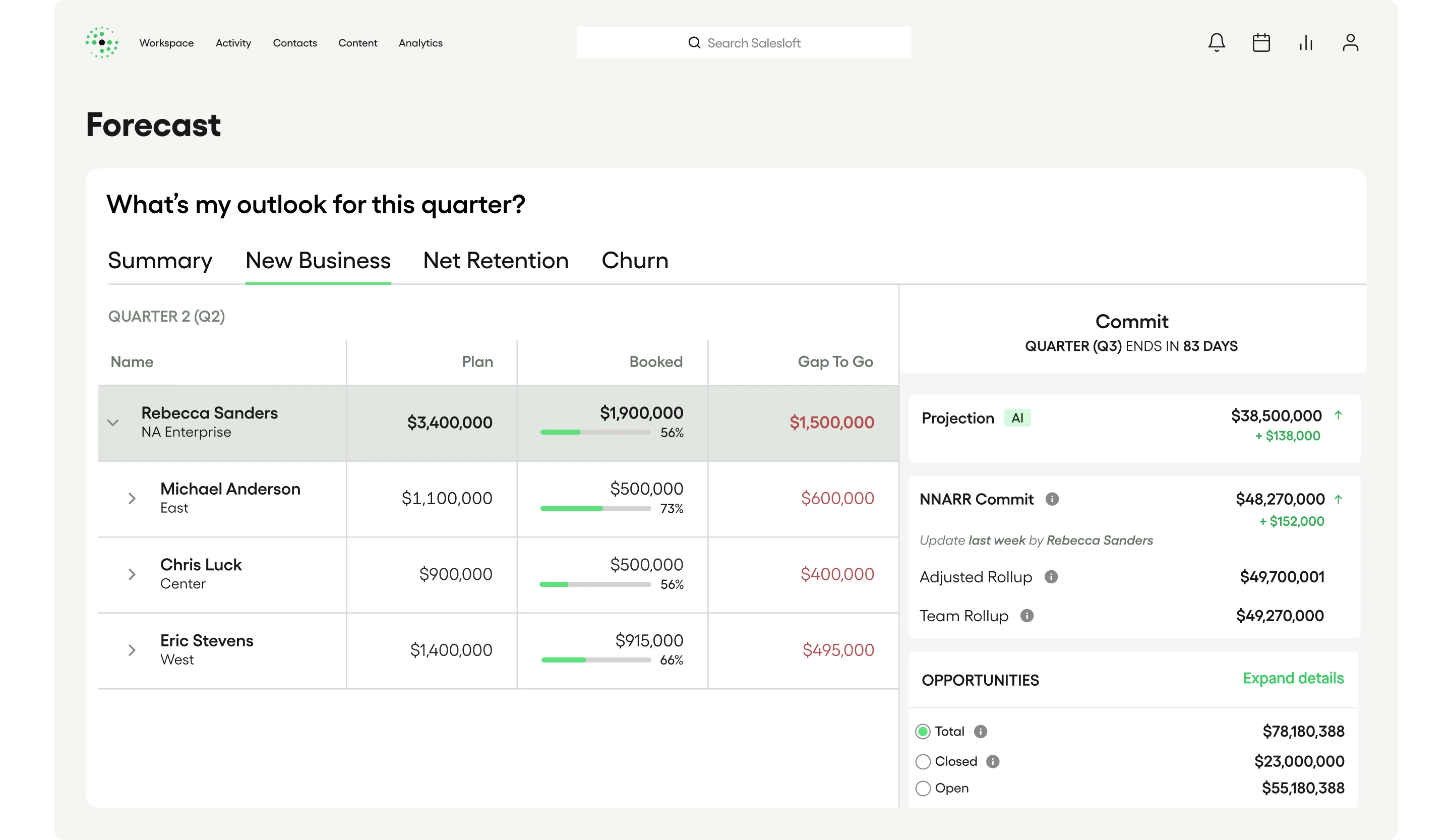Click info icon beside Total
This screenshot has height=840, width=1452.
coord(981,732)
